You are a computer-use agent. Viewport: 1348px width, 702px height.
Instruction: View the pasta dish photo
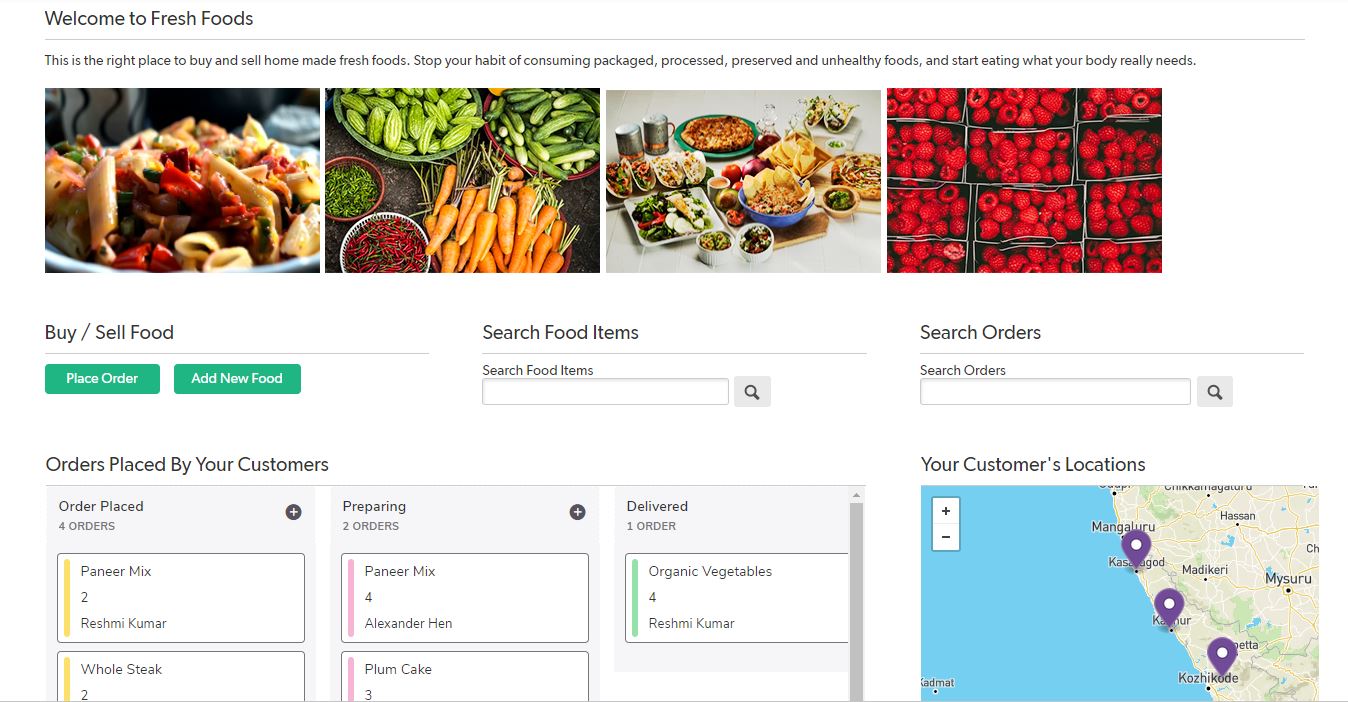coord(181,180)
